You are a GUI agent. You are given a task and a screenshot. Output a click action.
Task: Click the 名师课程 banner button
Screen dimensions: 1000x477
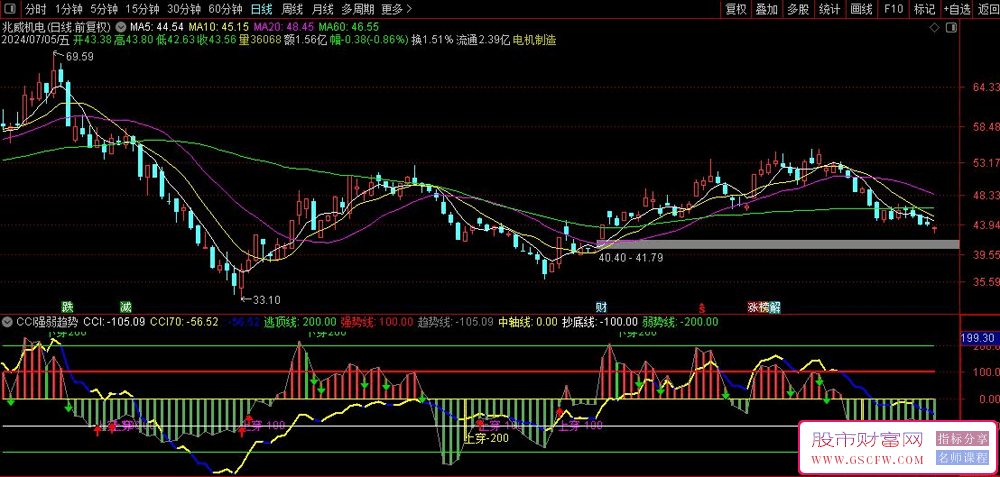pos(962,458)
